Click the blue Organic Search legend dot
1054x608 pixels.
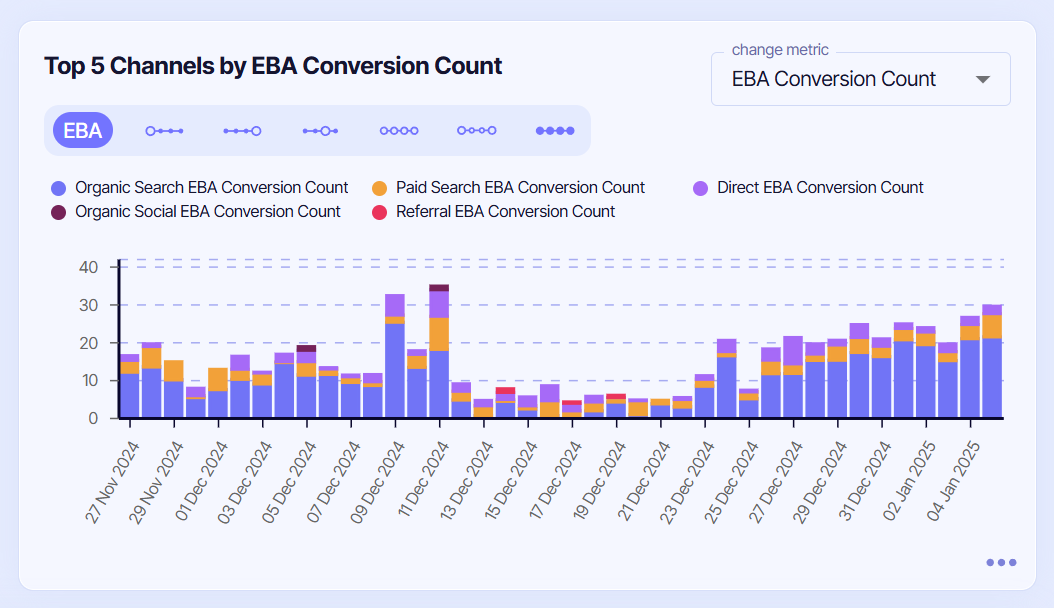point(58,188)
